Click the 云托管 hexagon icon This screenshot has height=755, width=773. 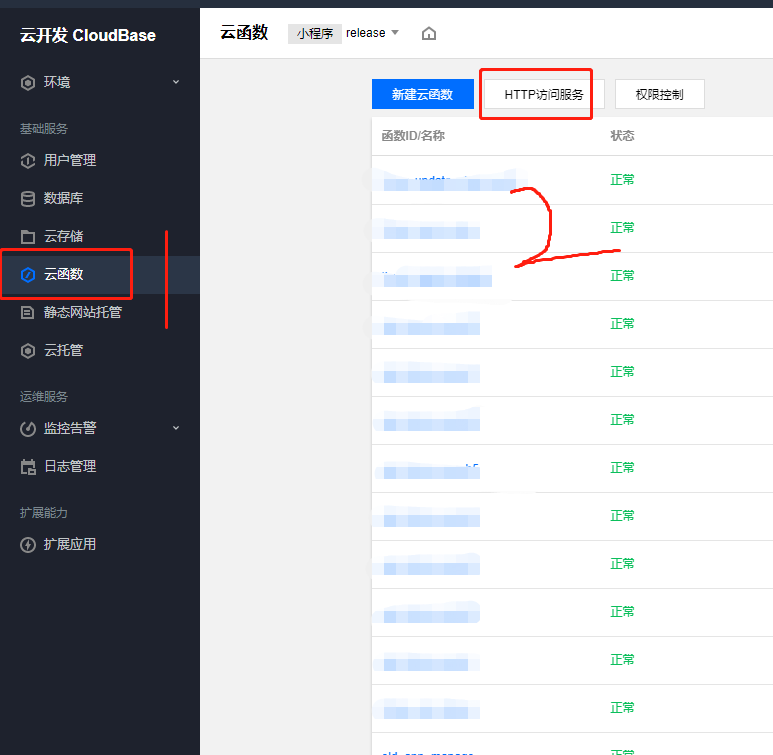coord(28,351)
